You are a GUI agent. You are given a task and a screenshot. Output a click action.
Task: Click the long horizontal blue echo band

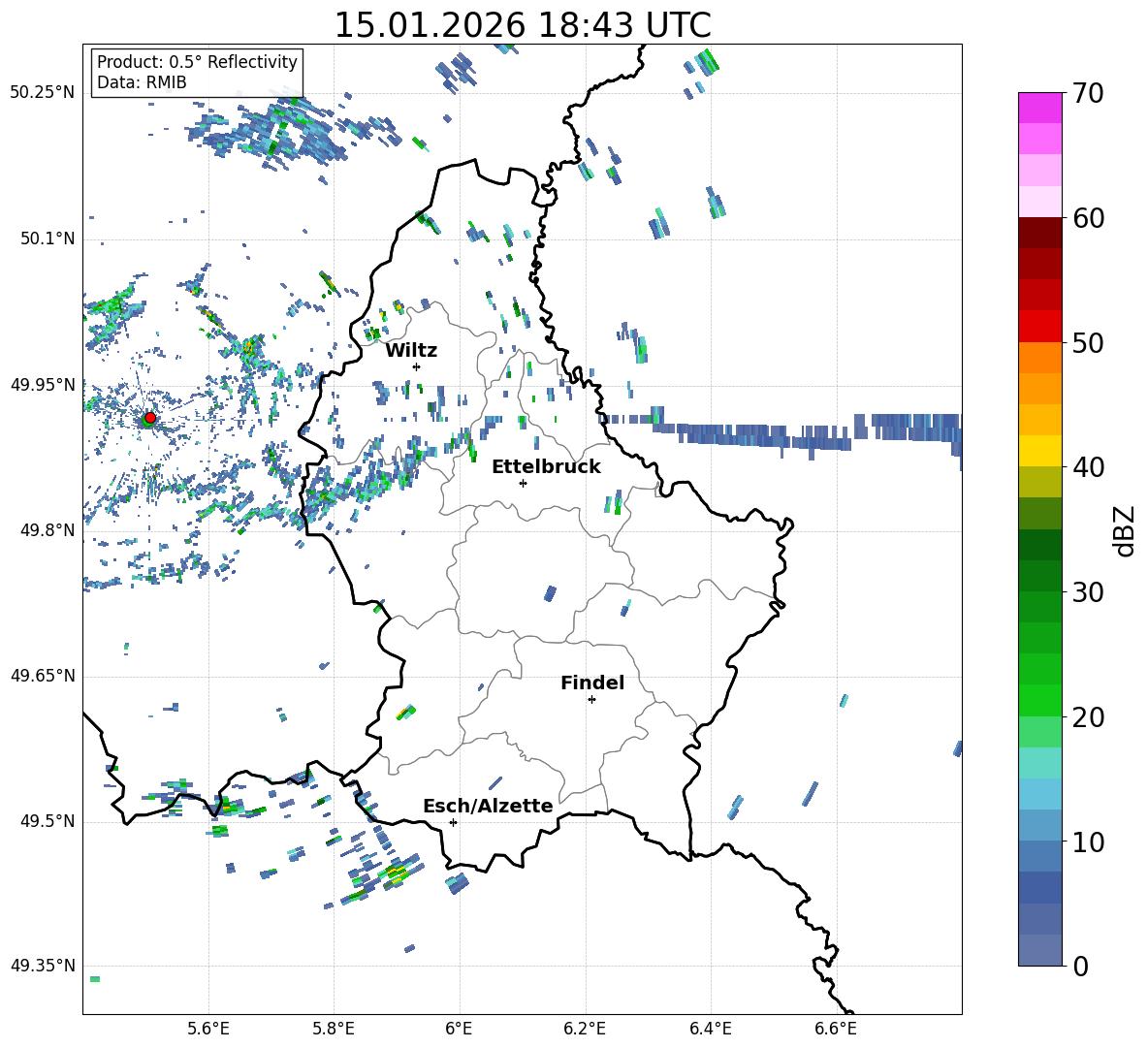pos(805,432)
